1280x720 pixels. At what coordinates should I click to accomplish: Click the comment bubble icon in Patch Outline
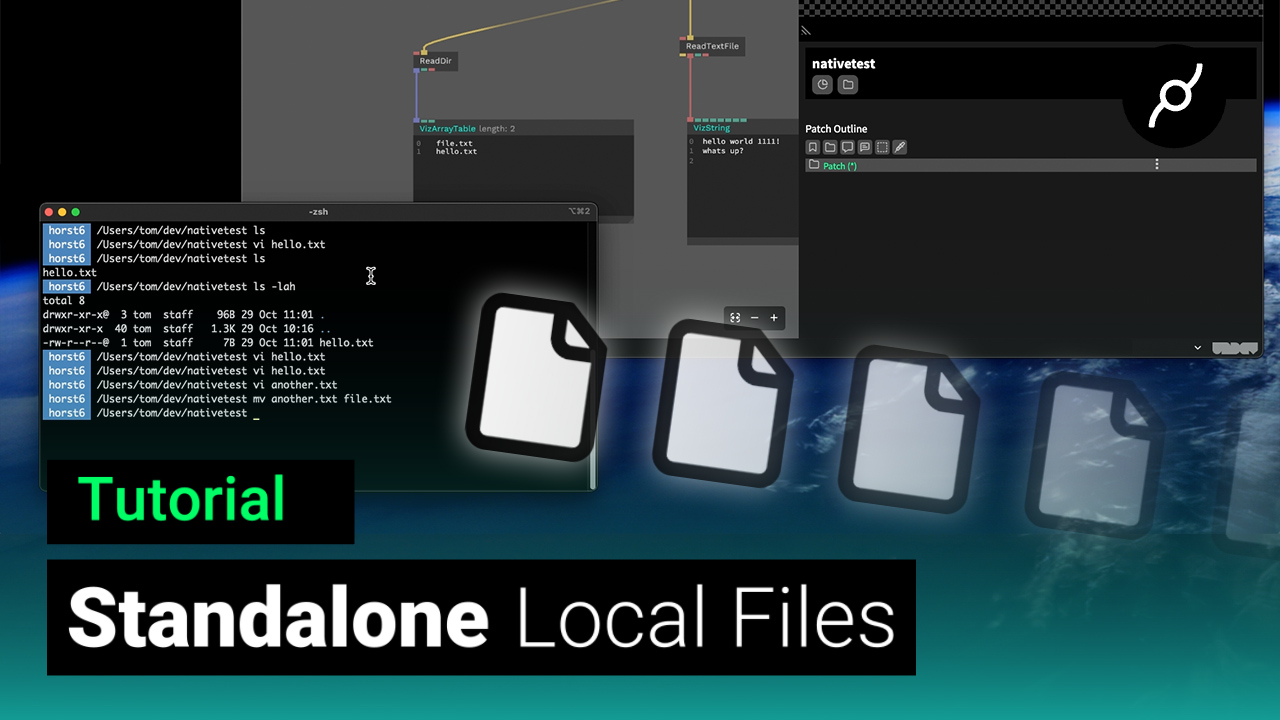coord(847,147)
